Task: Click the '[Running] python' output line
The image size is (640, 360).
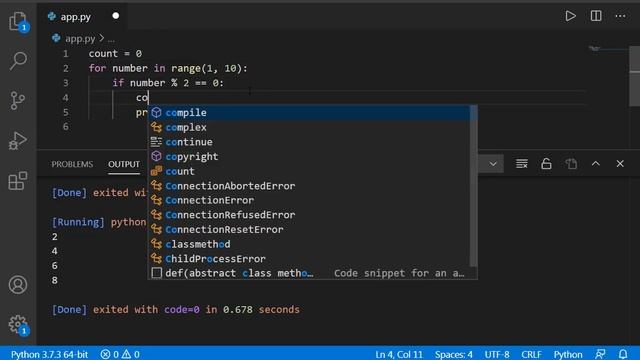Action: 99,222
